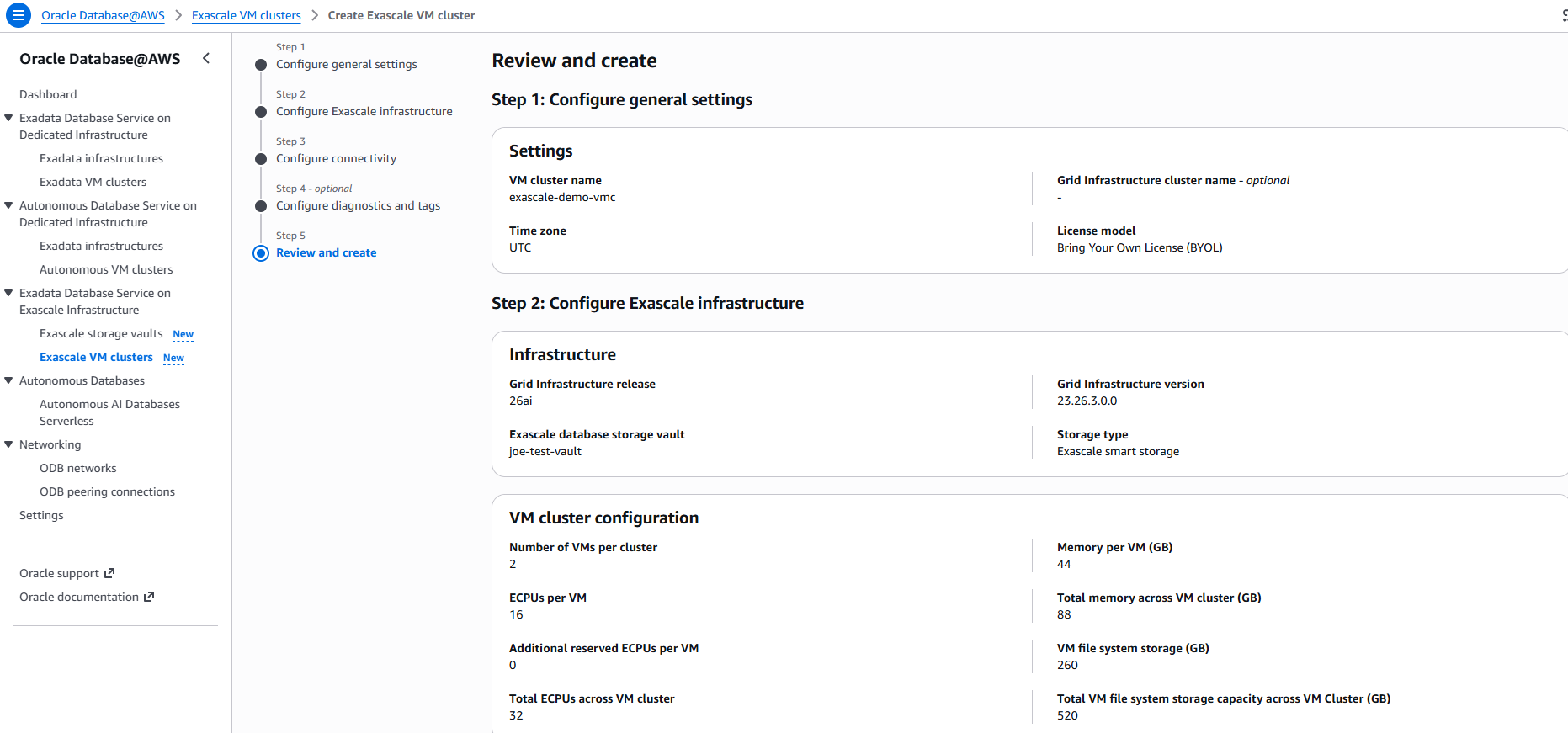Click ECPUs per VM value 16
Image resolution: width=1568 pixels, height=733 pixels.
[516, 614]
